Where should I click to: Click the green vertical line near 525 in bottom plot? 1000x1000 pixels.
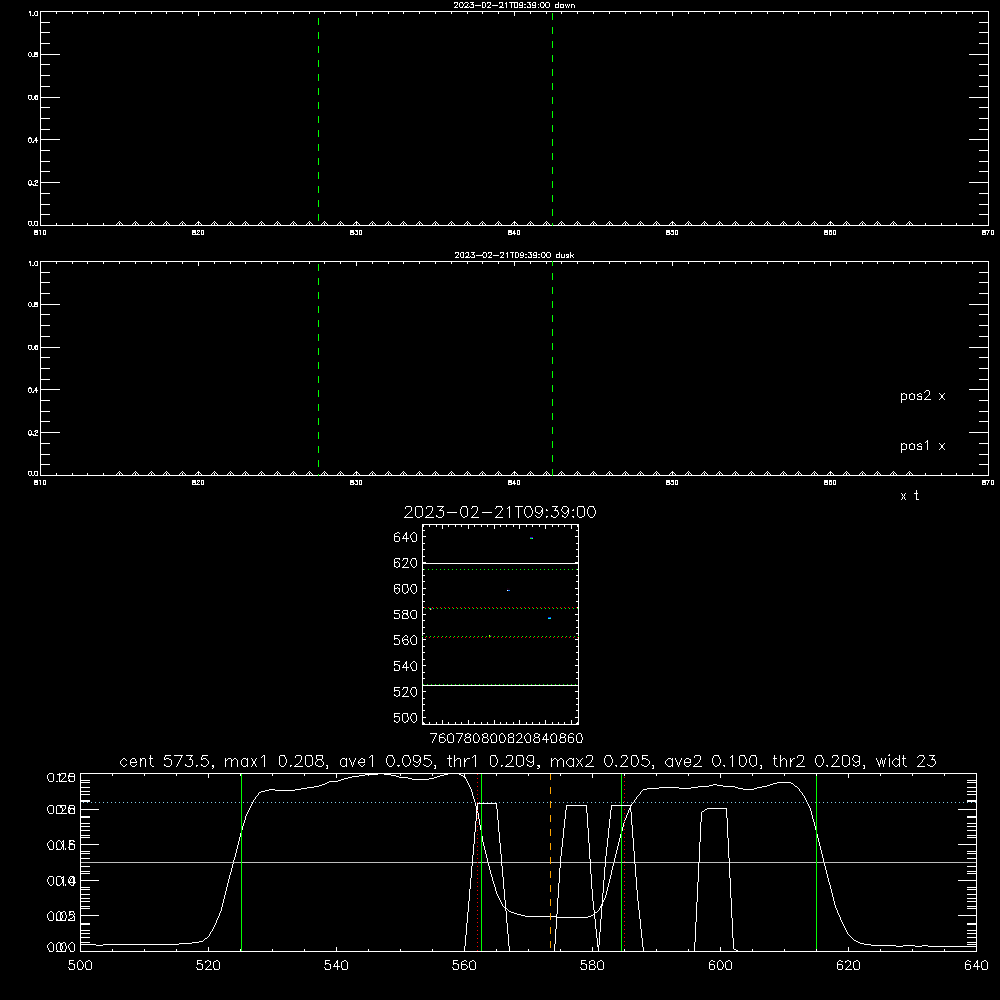[242, 861]
